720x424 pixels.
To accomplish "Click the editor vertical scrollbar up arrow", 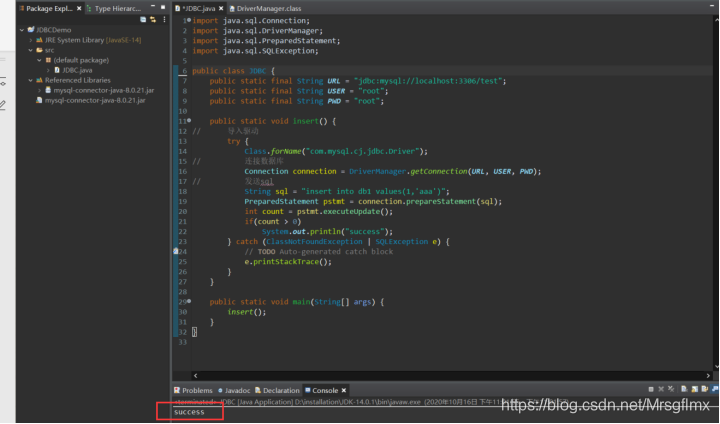I will [716, 18].
